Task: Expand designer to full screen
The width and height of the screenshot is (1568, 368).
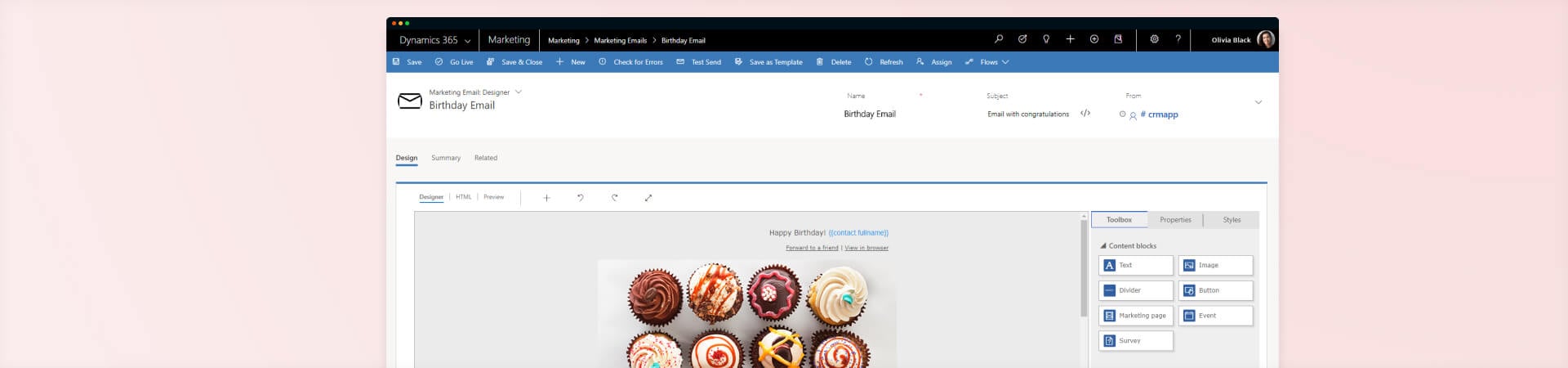Action: pyautogui.click(x=648, y=198)
